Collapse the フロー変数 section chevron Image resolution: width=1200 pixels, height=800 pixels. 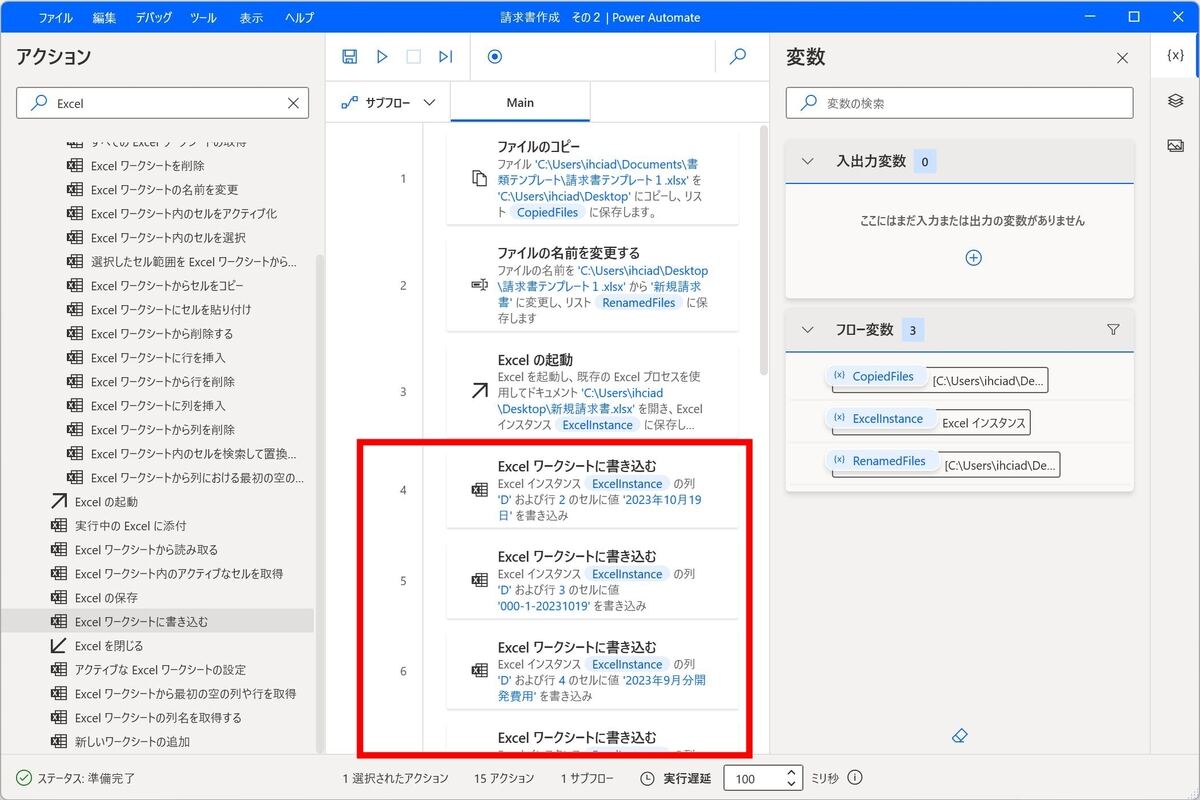pos(808,330)
